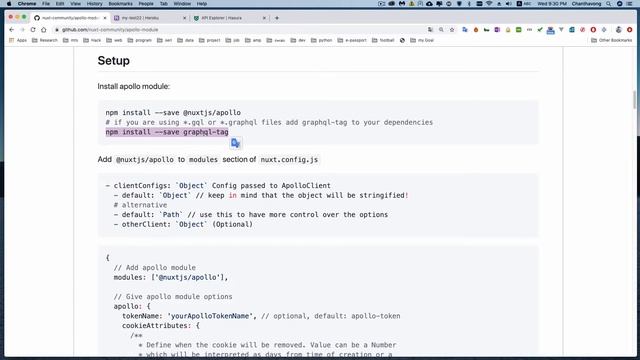Image resolution: width=640 pixels, height=360 pixels.
Task: Click the browser back arrow
Action: click(x=11, y=30)
